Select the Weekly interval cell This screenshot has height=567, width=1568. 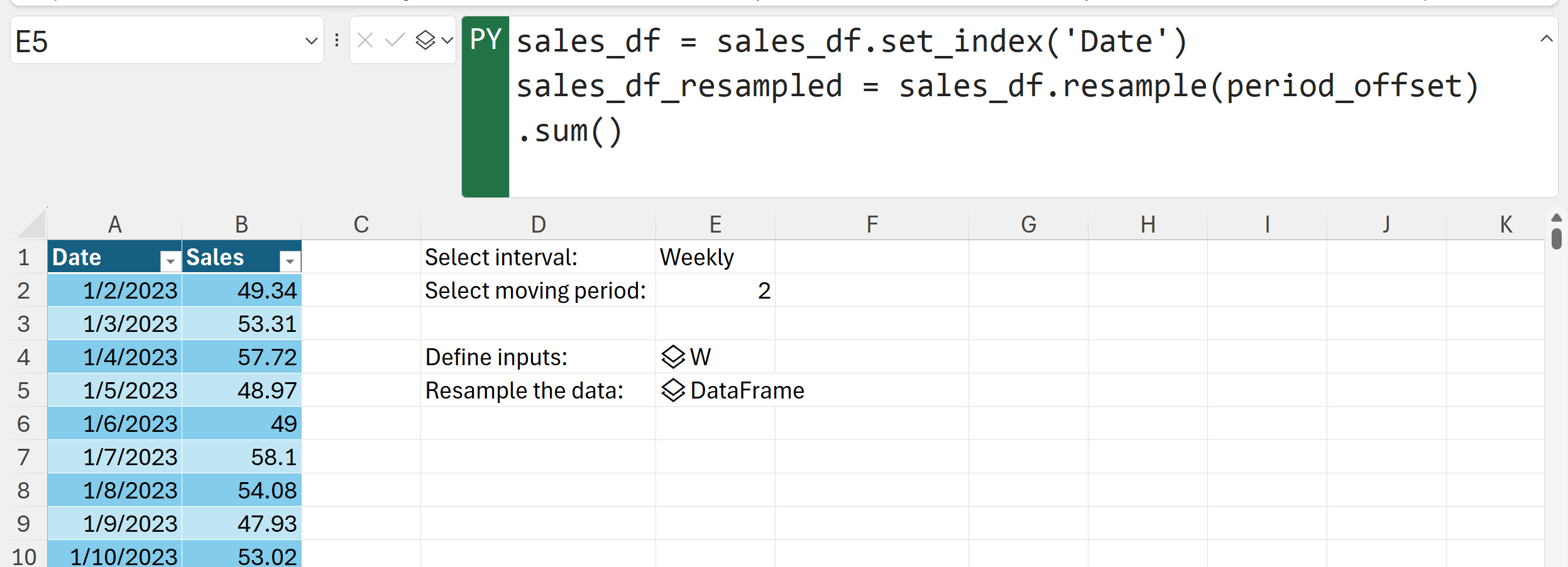pyautogui.click(x=715, y=257)
